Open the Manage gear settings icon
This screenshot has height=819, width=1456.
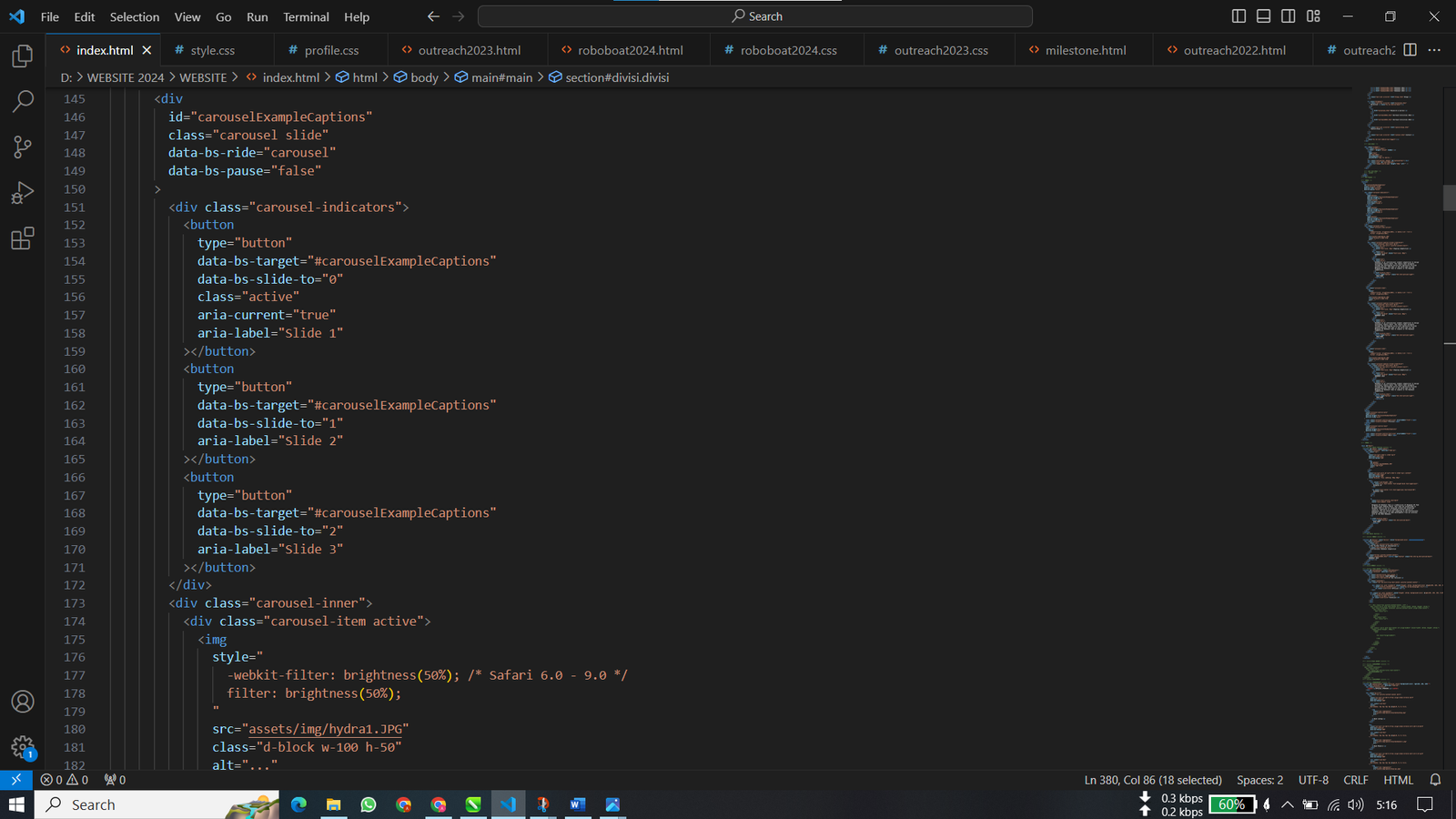(23, 748)
